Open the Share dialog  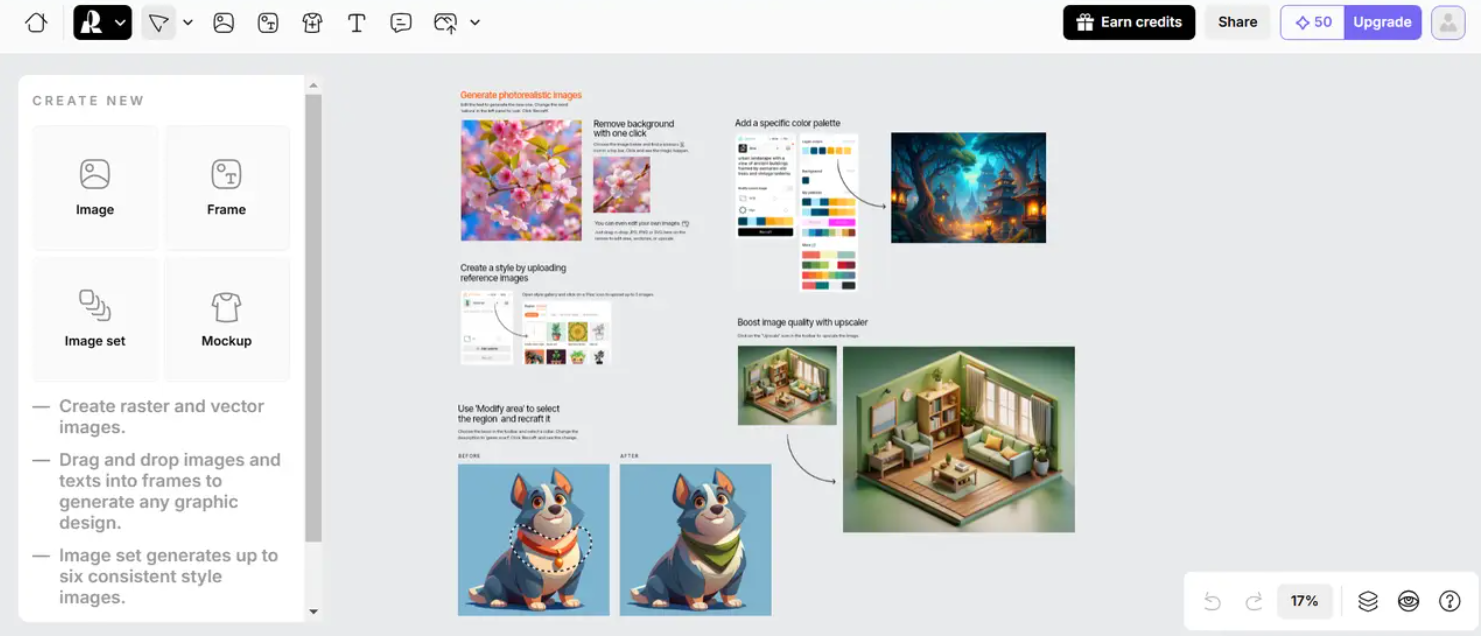point(1237,22)
